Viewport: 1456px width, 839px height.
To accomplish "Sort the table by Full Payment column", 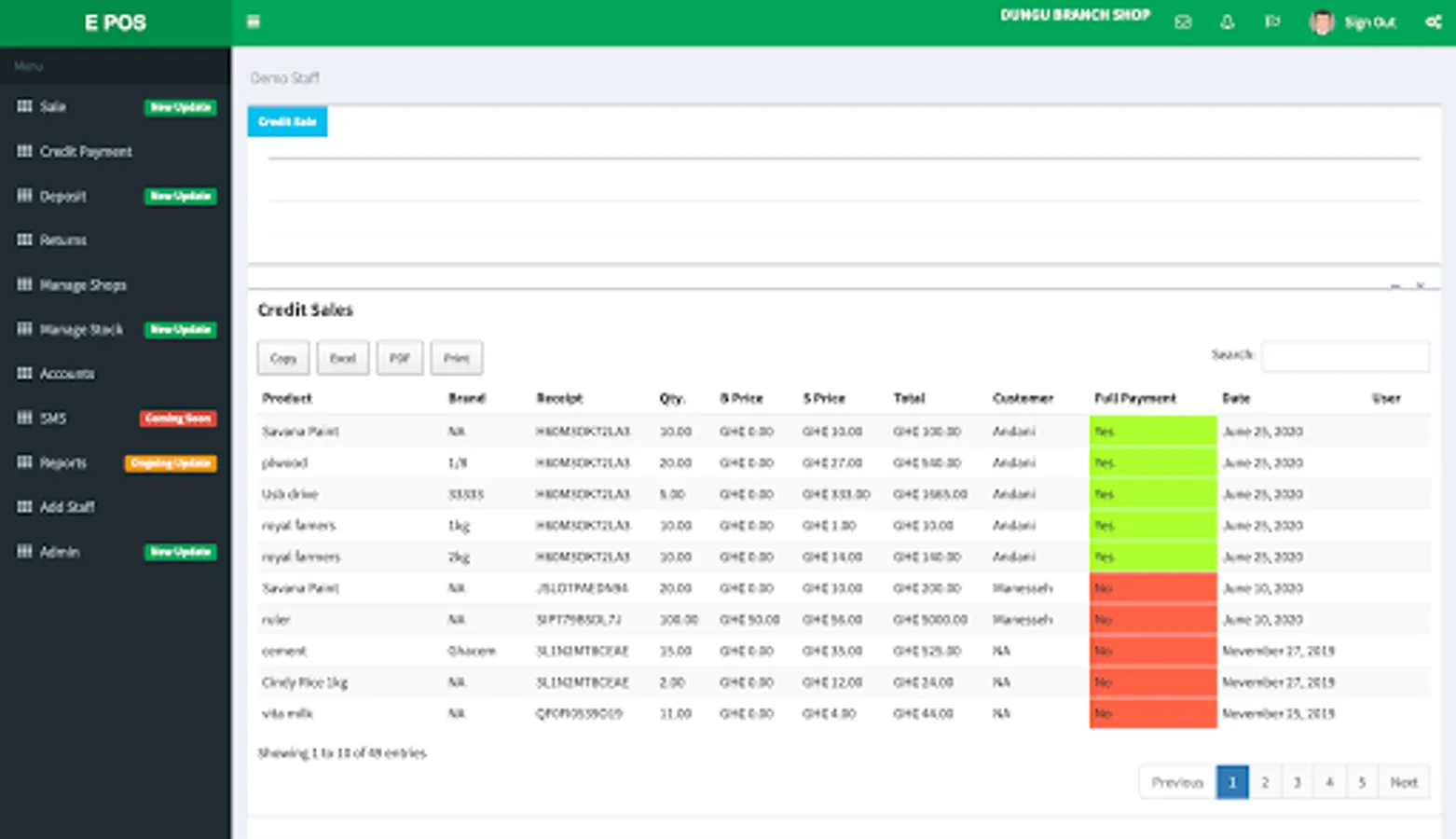I will click(1134, 398).
